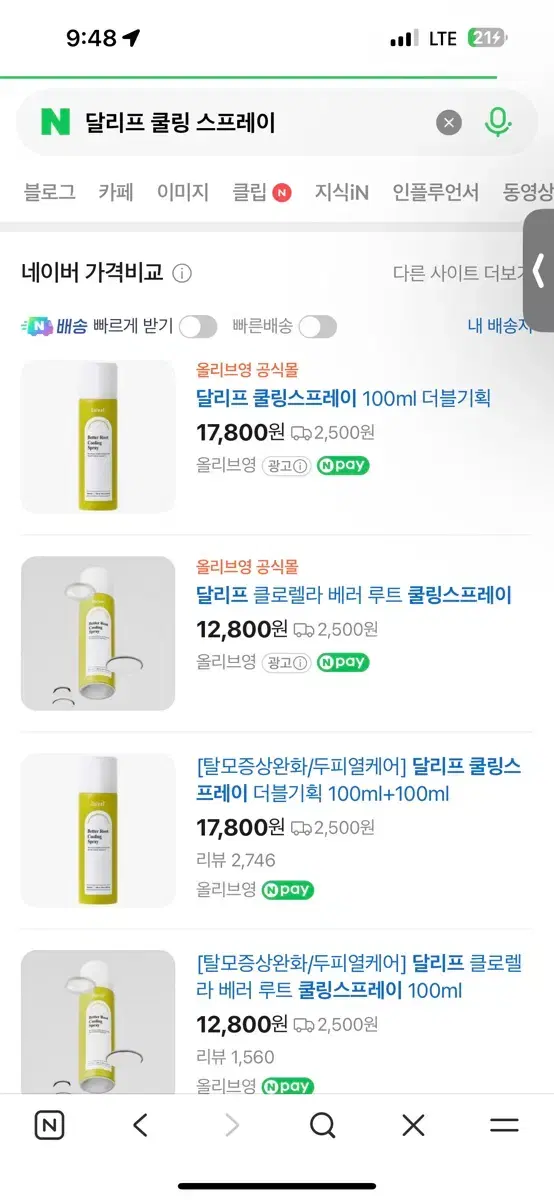Screen dimensions: 554x1200
Task: Start voice search with the microphone icon
Action: (497, 122)
